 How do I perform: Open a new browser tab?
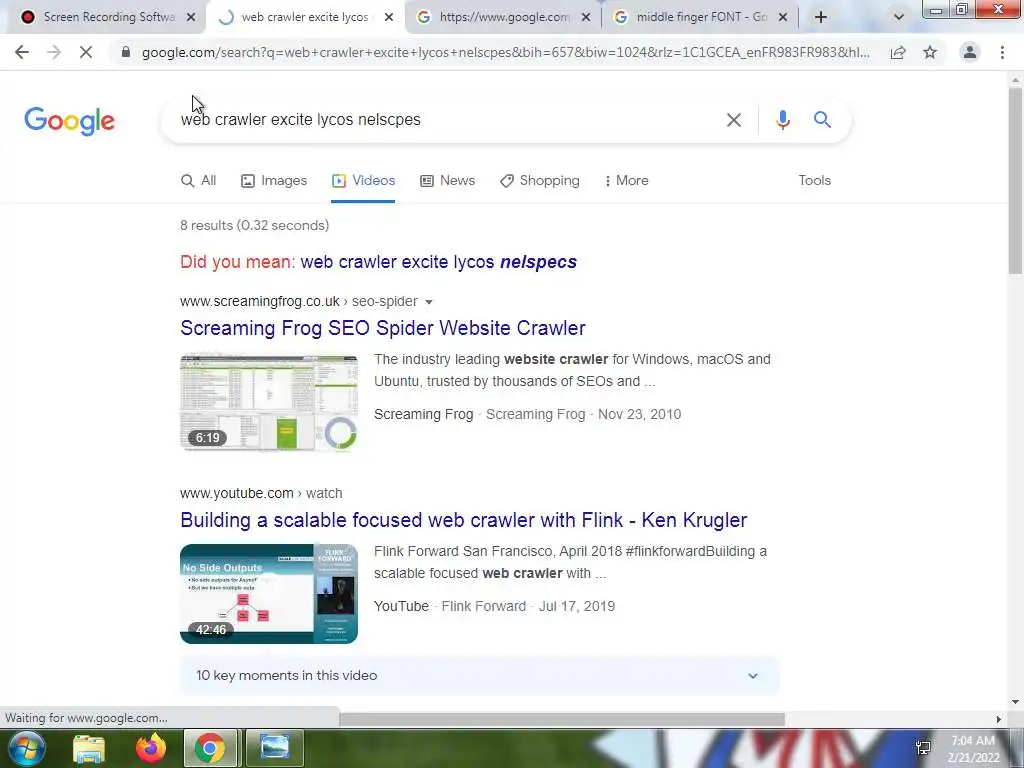(821, 17)
